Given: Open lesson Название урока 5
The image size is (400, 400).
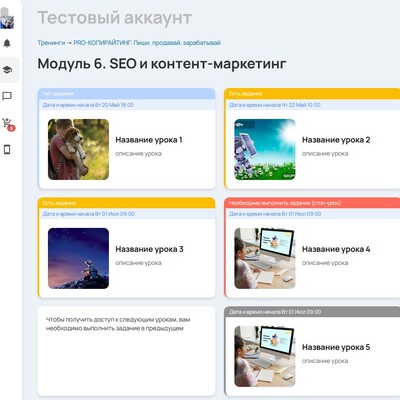Looking at the screenshot, I should click(336, 347).
